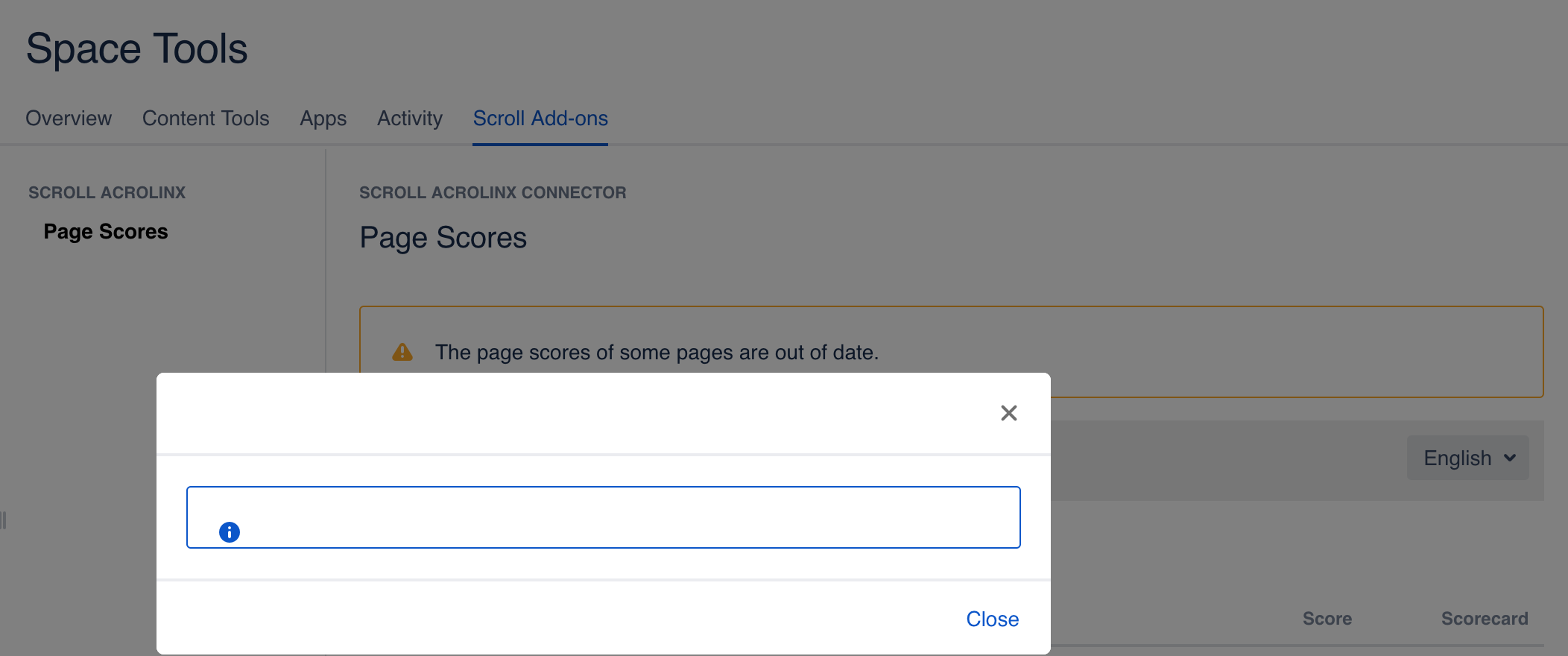Click the Scroll Acrolinx Connector label
The width and height of the screenshot is (1568, 656).
coord(493,193)
